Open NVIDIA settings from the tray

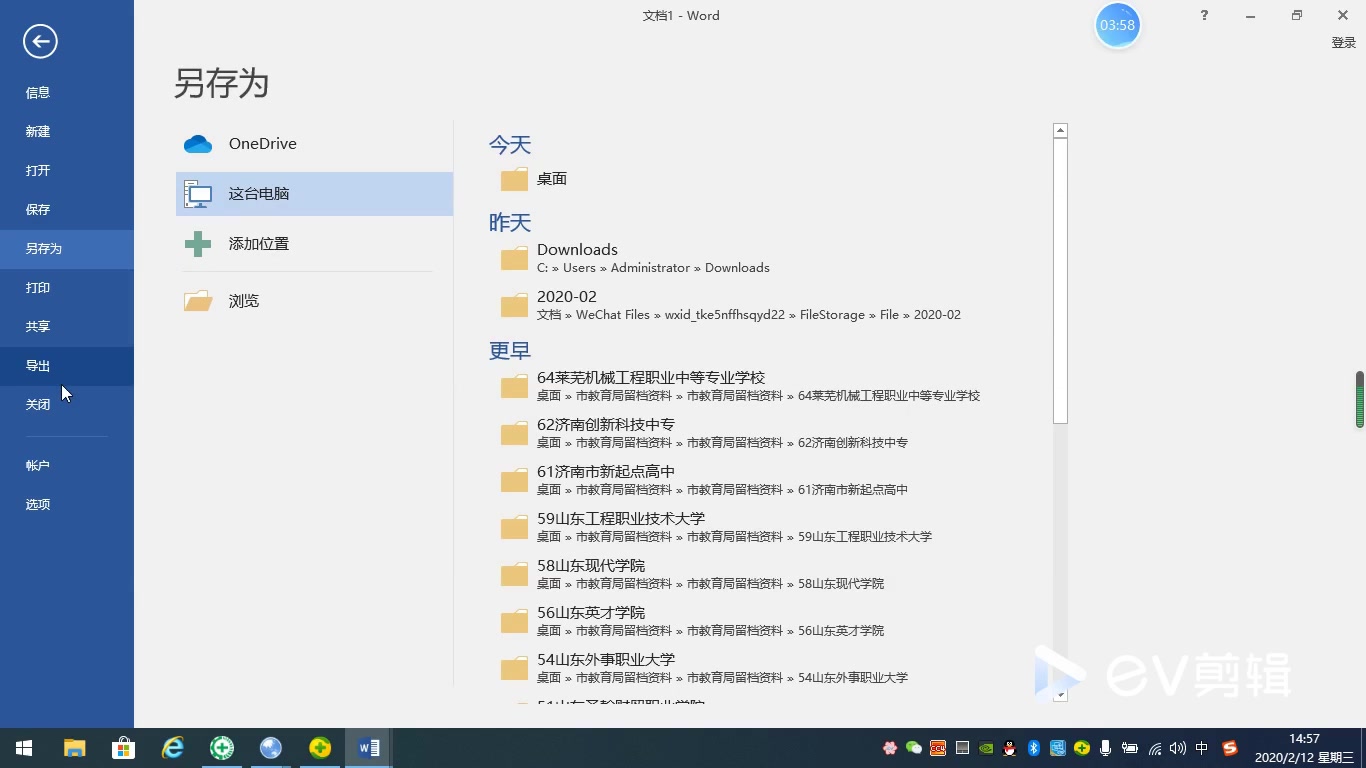(985, 747)
